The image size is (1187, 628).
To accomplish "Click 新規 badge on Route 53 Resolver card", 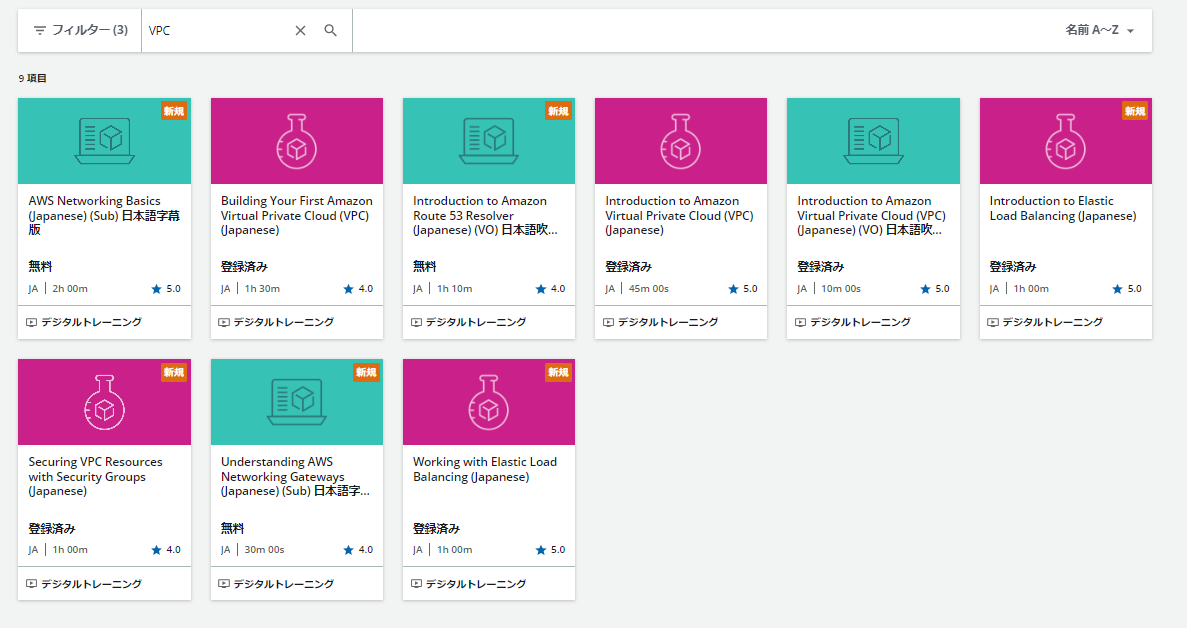I will (x=559, y=111).
